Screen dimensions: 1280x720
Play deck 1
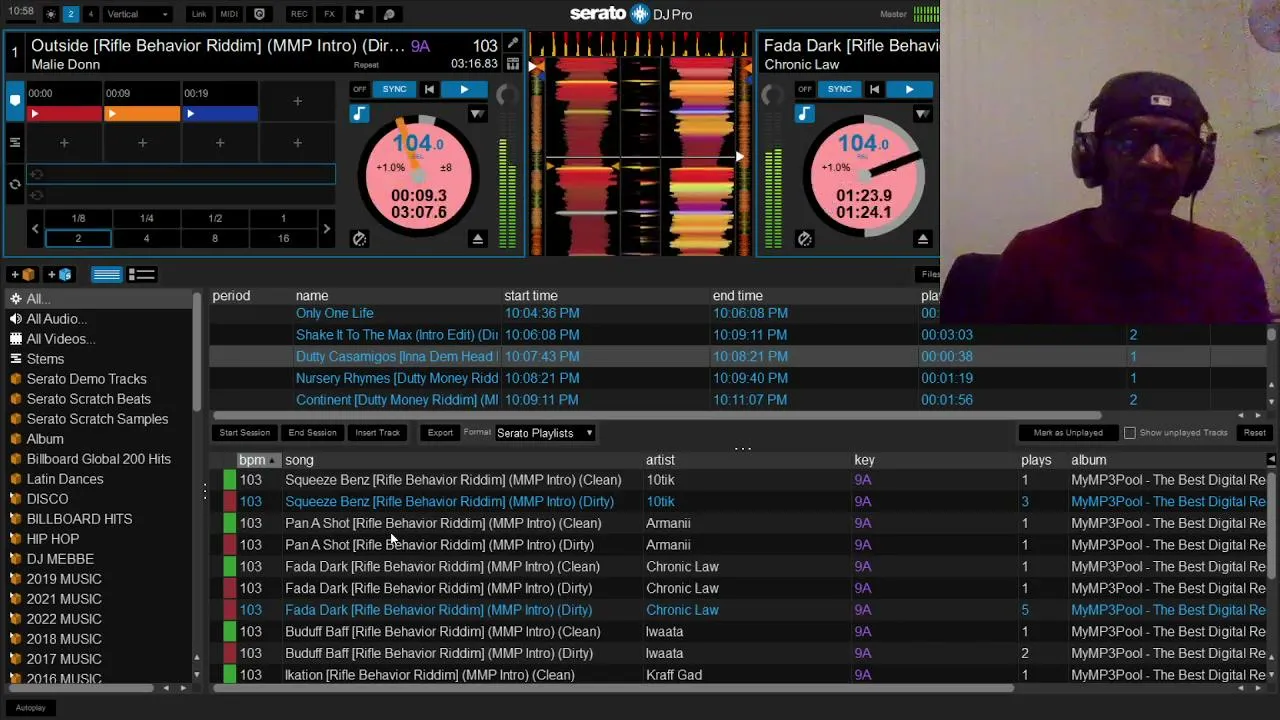point(464,90)
